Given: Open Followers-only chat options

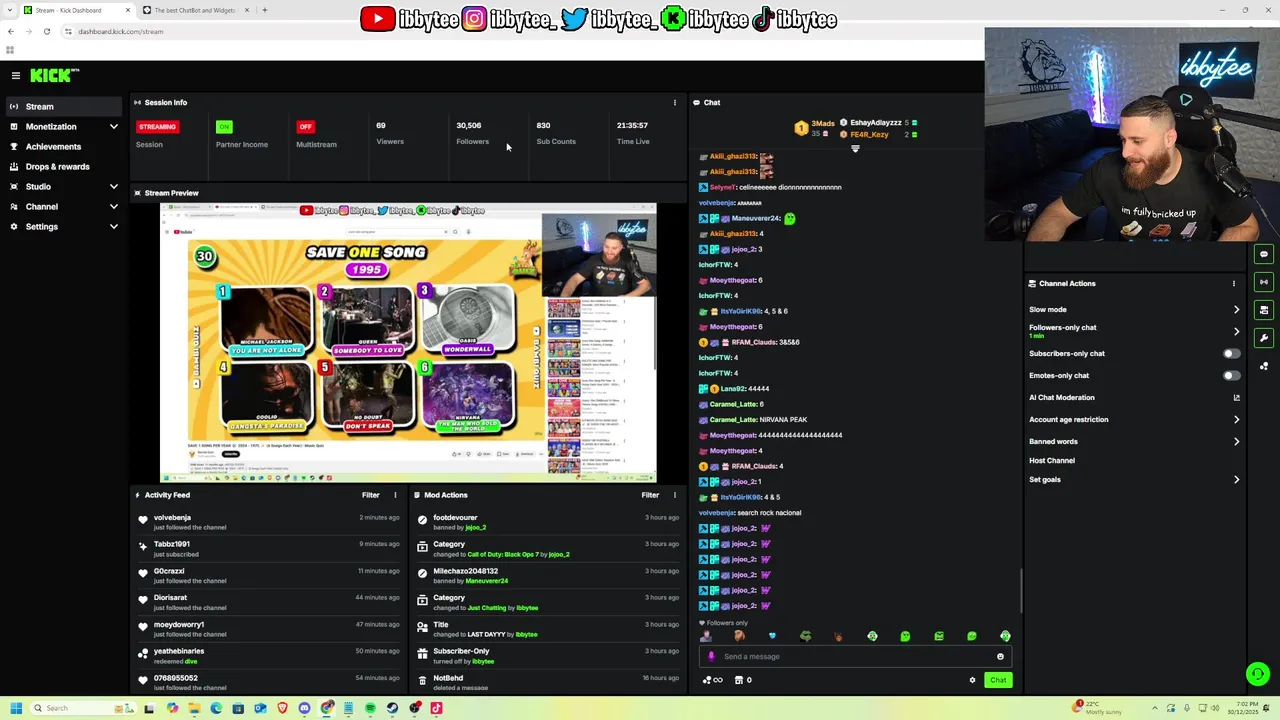Looking at the screenshot, I should click(x=1134, y=331).
